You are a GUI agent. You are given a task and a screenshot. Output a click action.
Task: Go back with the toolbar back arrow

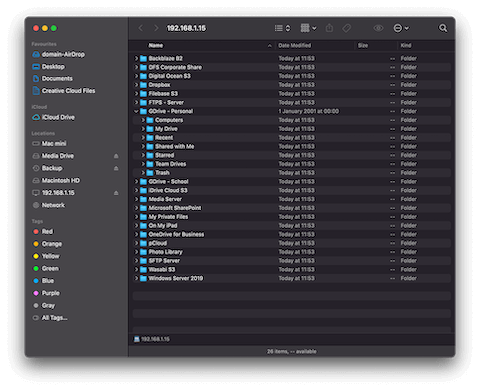point(141,28)
